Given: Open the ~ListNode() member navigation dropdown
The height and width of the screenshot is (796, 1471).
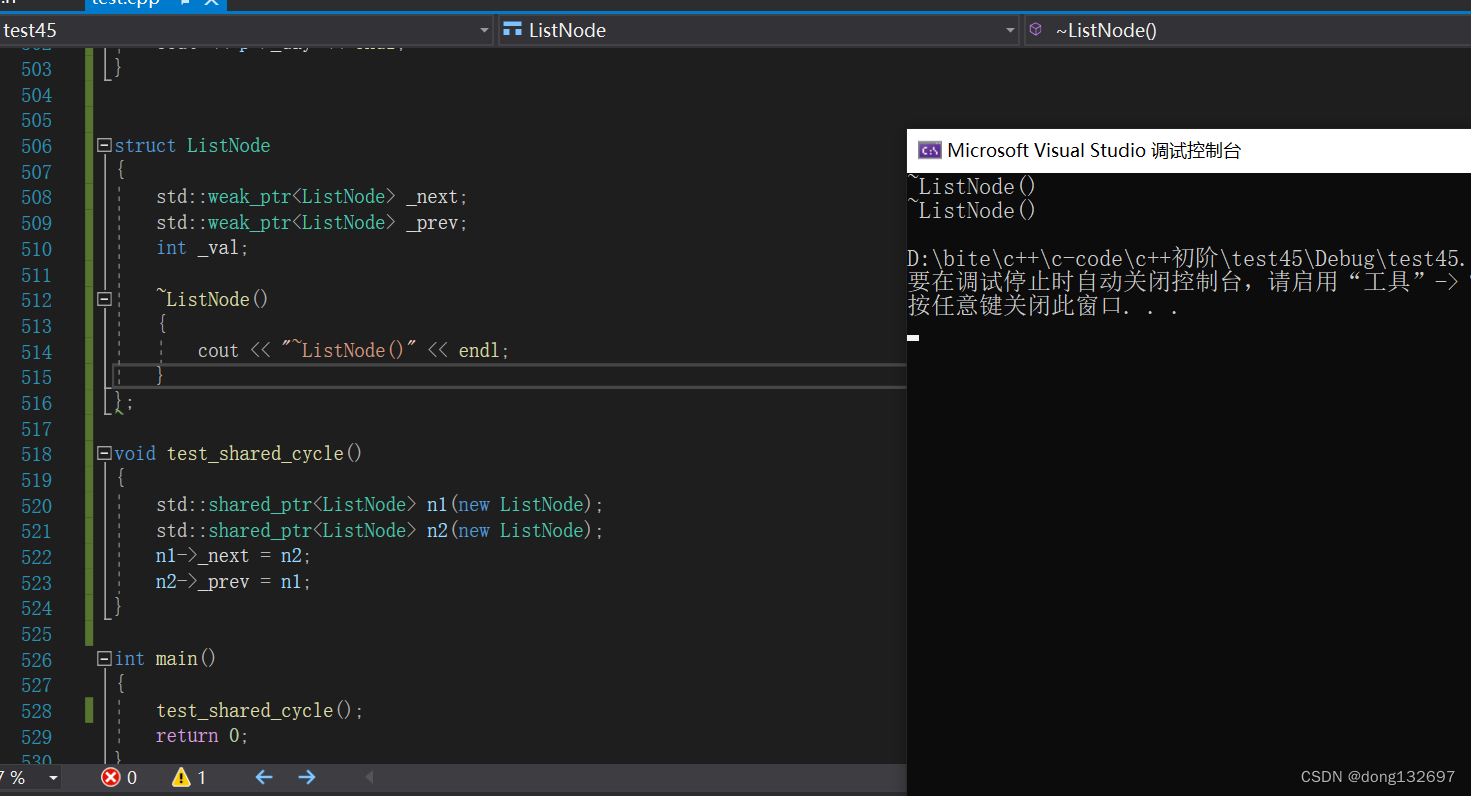Looking at the screenshot, I should coord(1247,30).
